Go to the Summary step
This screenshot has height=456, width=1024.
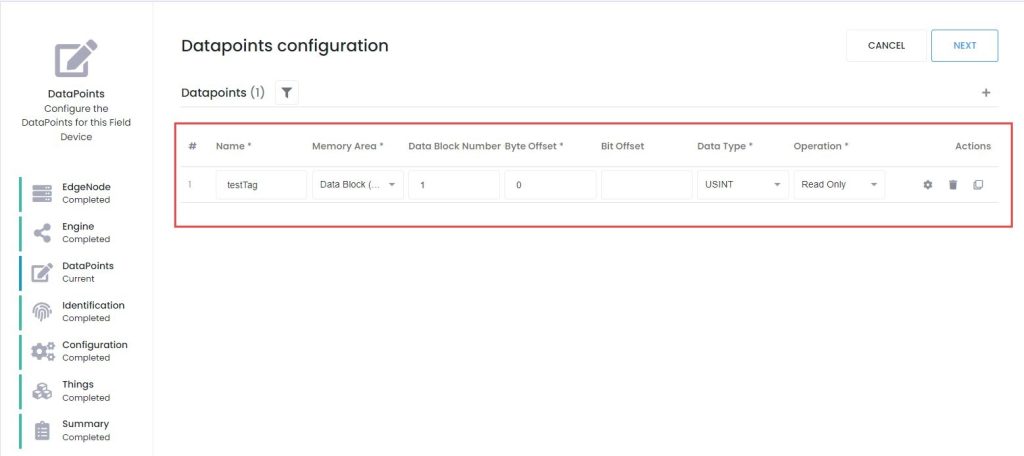click(86, 431)
